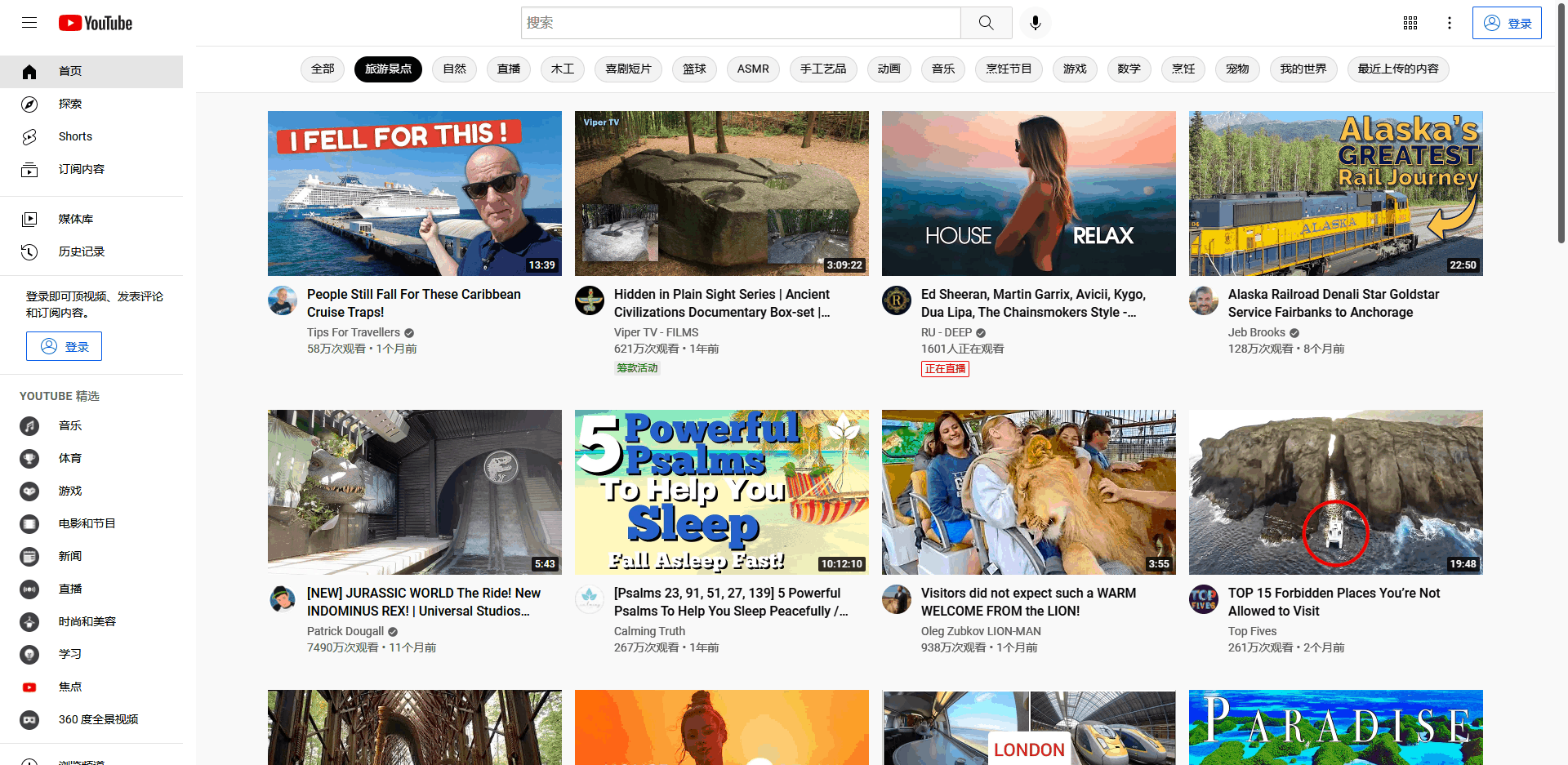Image resolution: width=1568 pixels, height=765 pixels.
Task: Open 360 度全景视频 from the sidebar
Action: (29, 719)
